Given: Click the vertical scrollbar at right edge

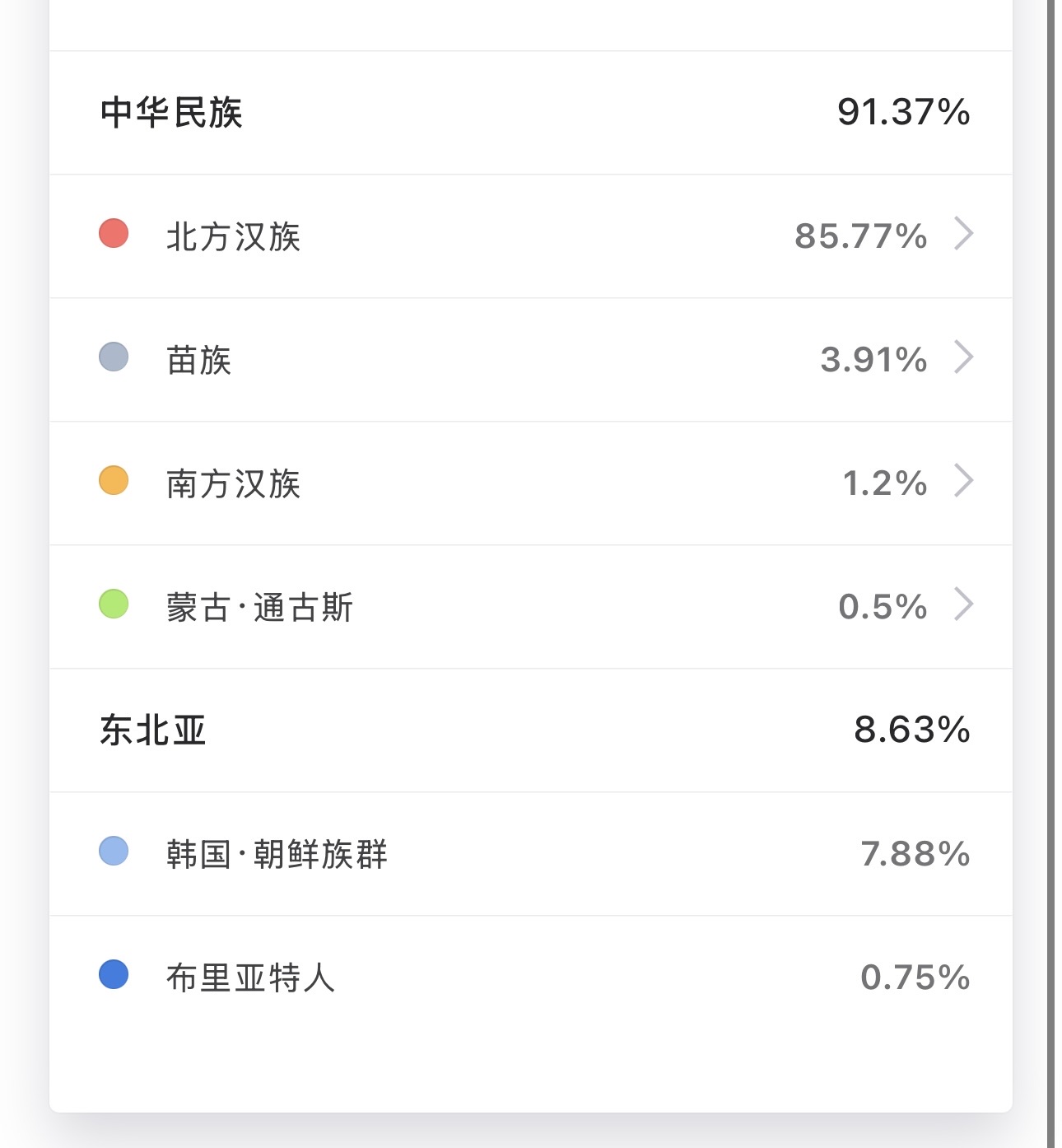Looking at the screenshot, I should 1051,574.
